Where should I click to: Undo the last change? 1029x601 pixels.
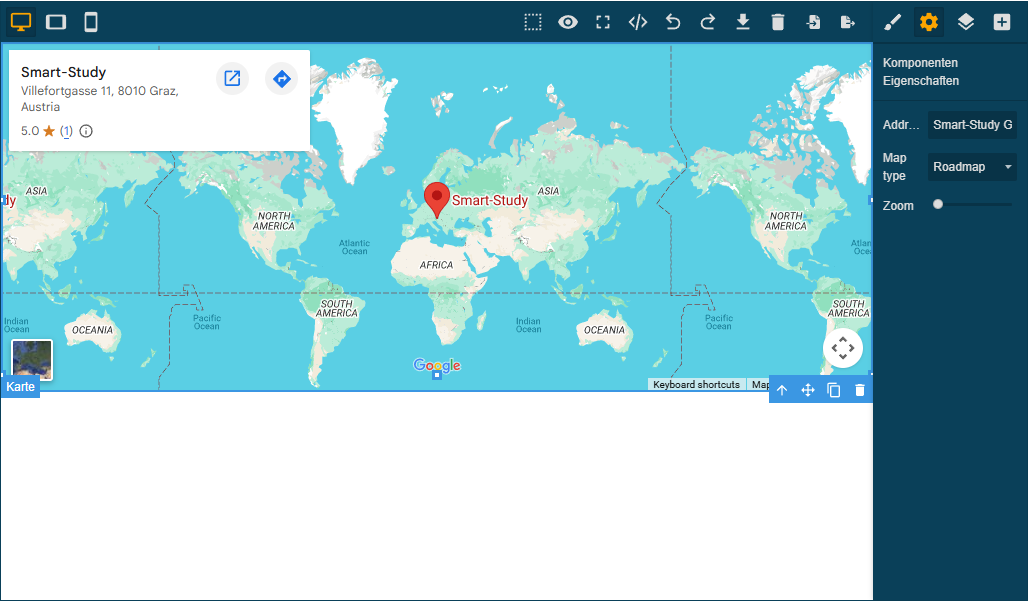pos(673,22)
